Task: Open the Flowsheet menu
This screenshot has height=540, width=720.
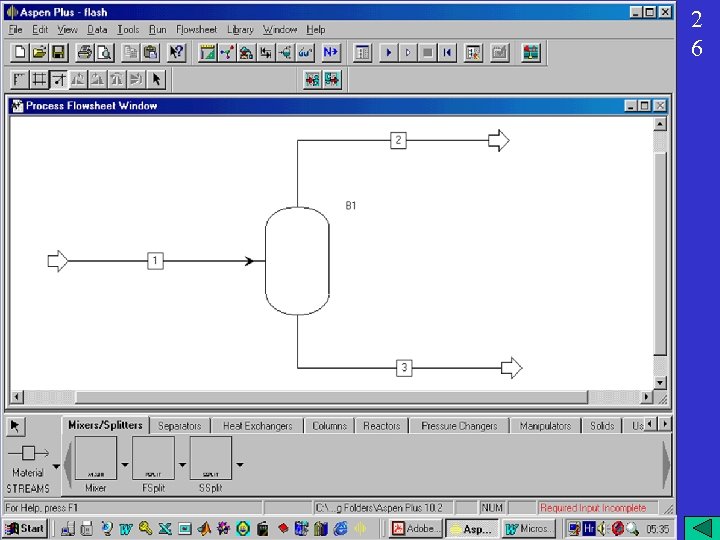Action: (x=197, y=30)
